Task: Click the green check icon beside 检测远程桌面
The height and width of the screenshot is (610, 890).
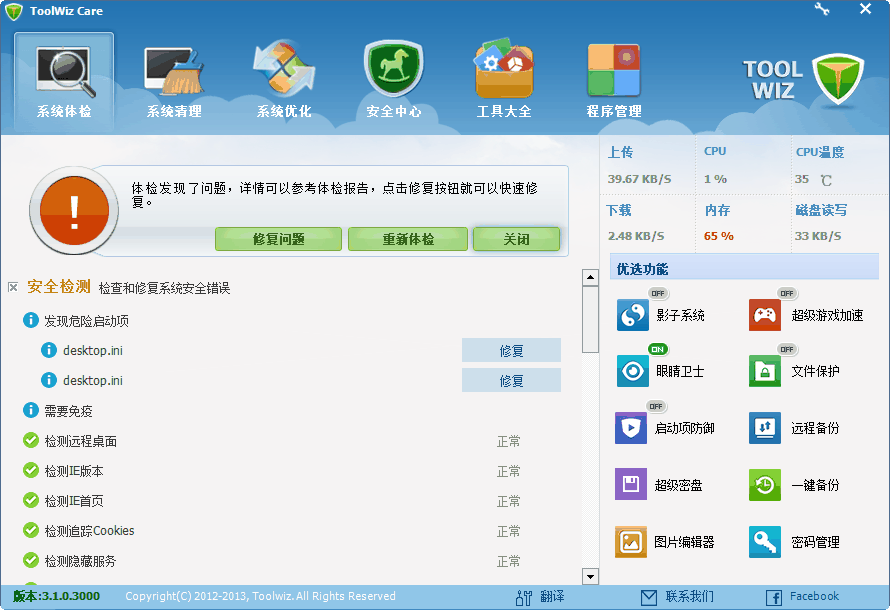Action: coord(31,440)
